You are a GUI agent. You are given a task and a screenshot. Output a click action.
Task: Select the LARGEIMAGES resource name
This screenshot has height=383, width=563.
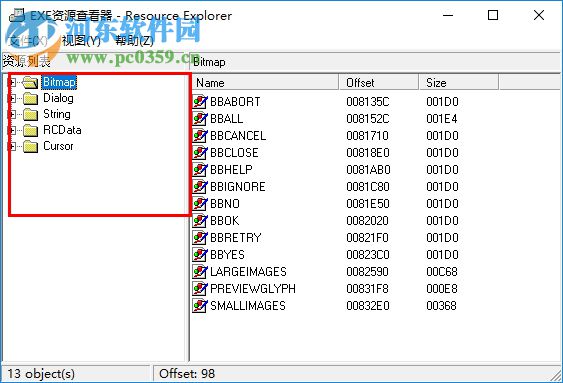[x=248, y=272]
